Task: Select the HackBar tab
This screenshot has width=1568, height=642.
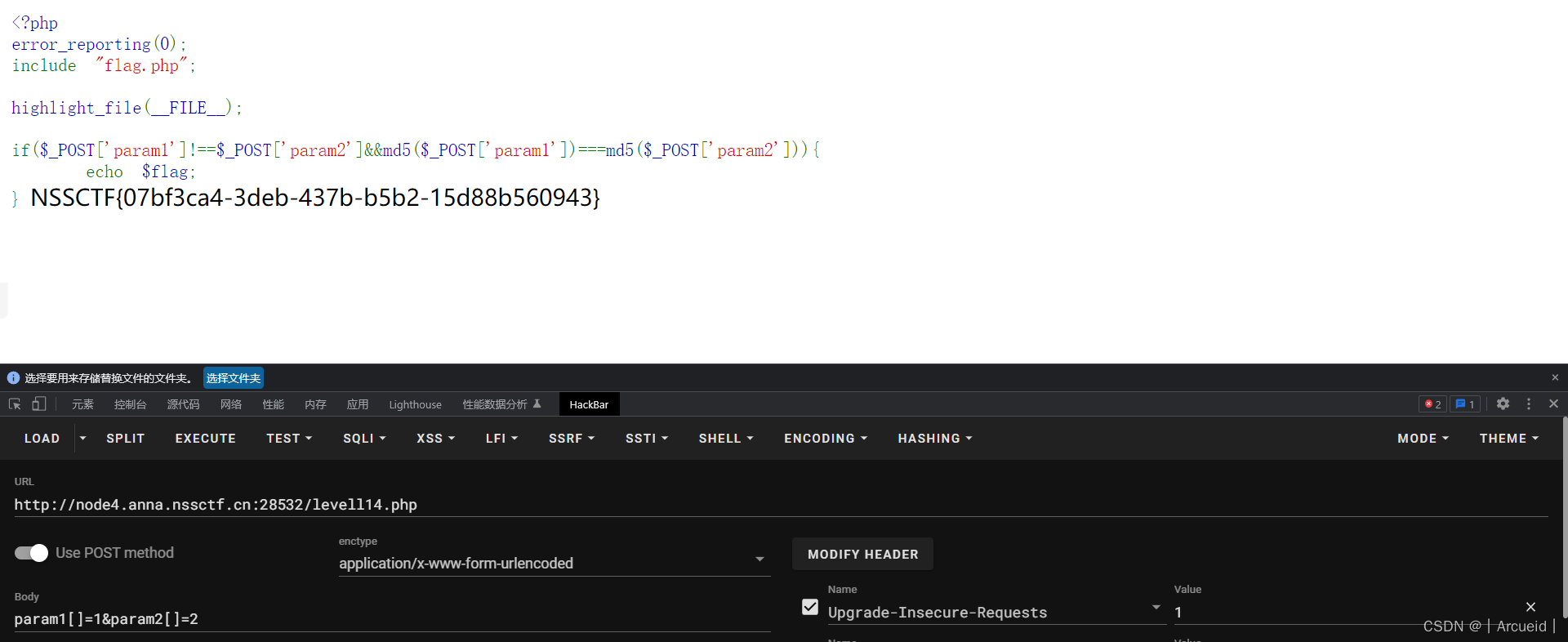Action: (x=589, y=404)
